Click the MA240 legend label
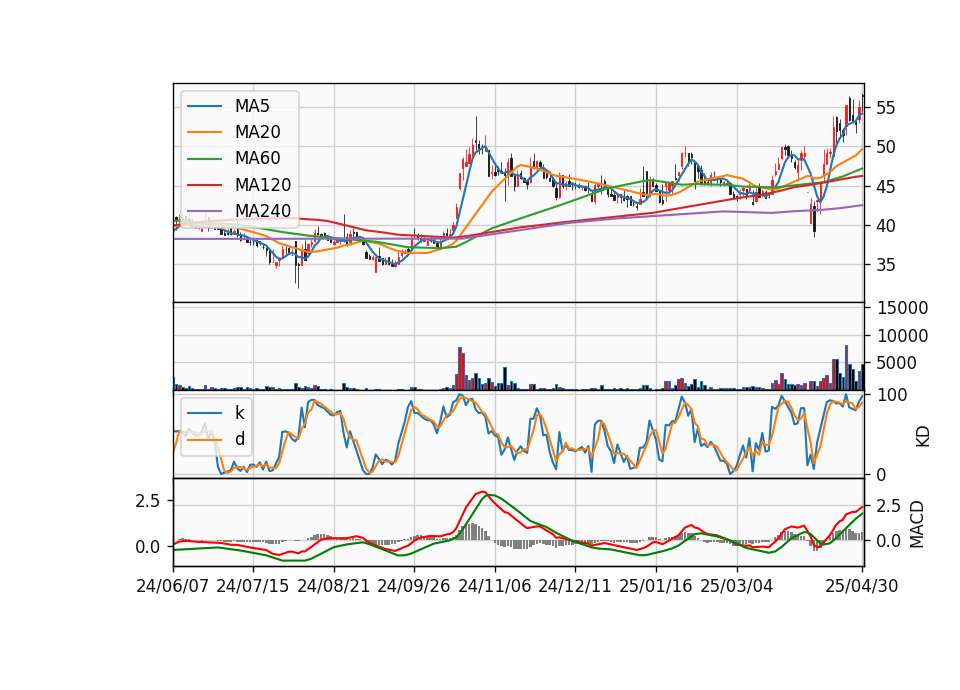 click(263, 211)
